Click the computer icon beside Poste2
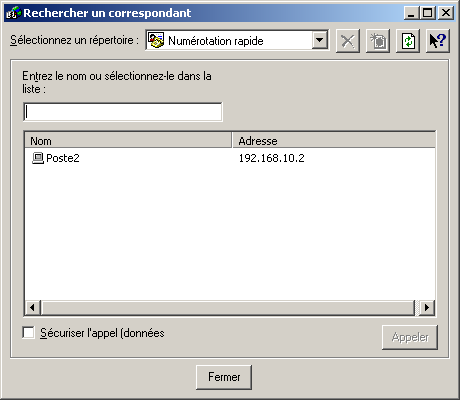The image size is (460, 400). point(38,158)
